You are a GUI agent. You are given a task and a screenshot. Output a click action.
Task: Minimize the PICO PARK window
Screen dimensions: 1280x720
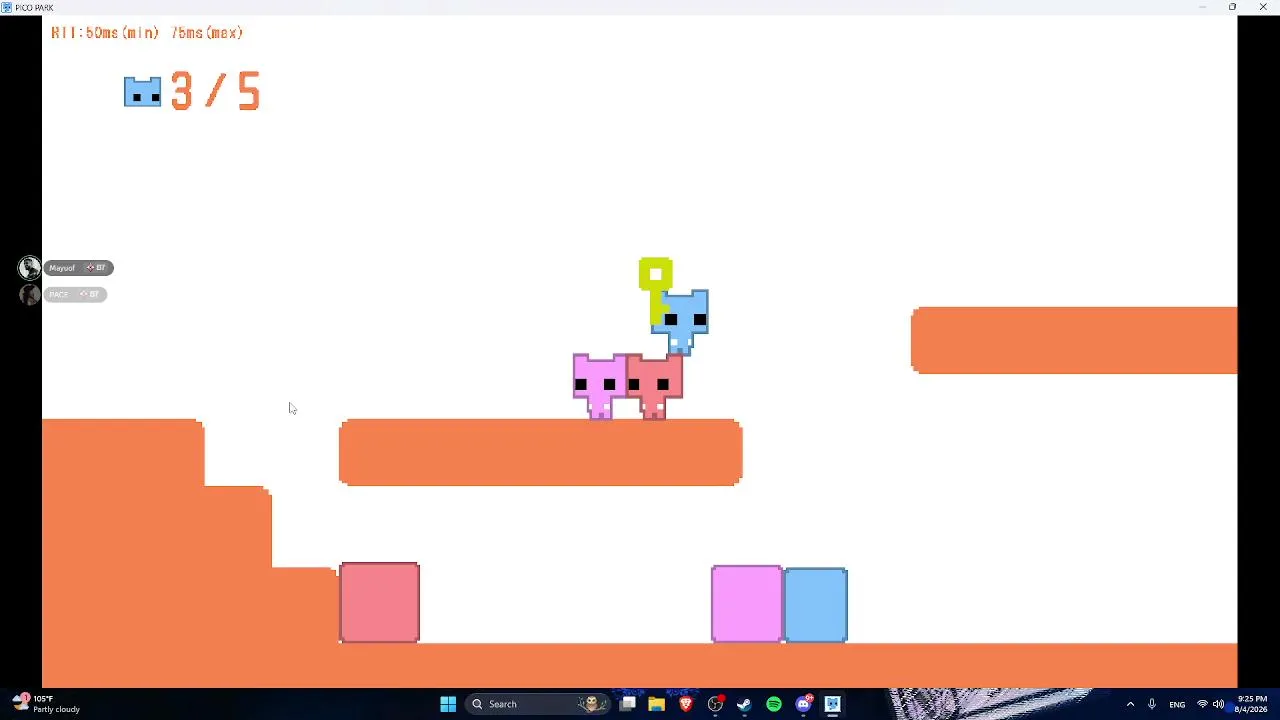coord(1202,7)
